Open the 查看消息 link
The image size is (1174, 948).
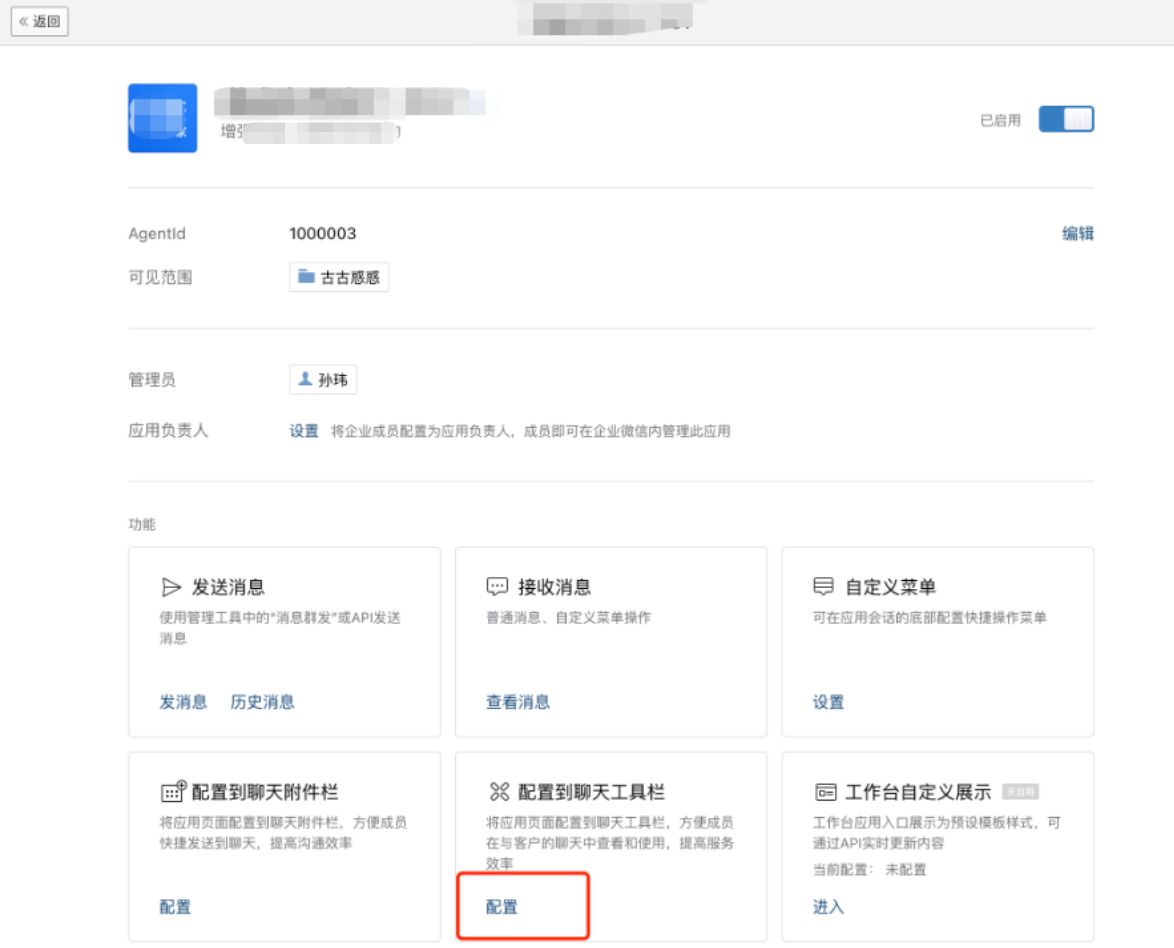pyautogui.click(x=518, y=702)
